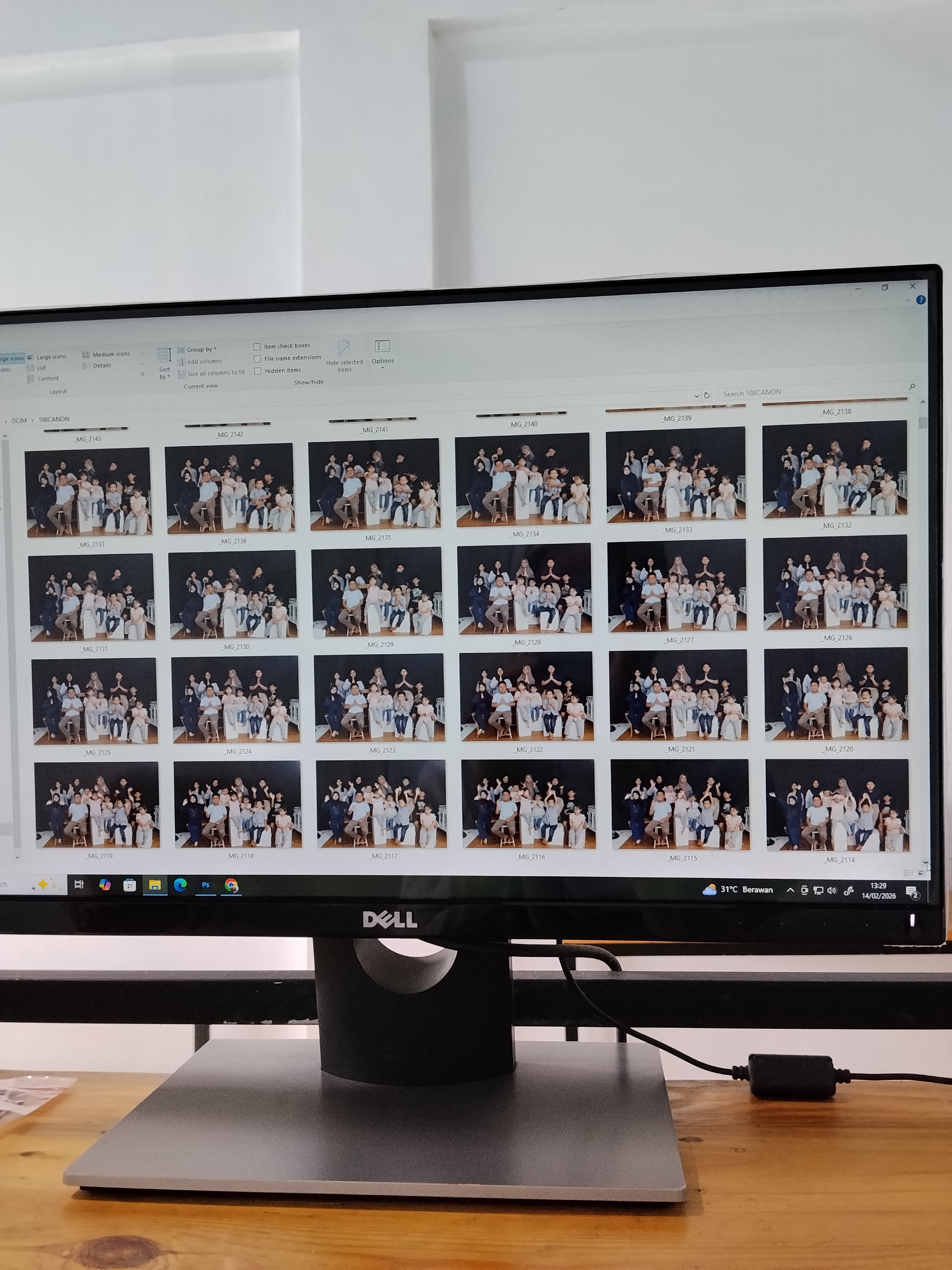Toggle the Hidden items checkbox
The width and height of the screenshot is (952, 1270).
(258, 371)
